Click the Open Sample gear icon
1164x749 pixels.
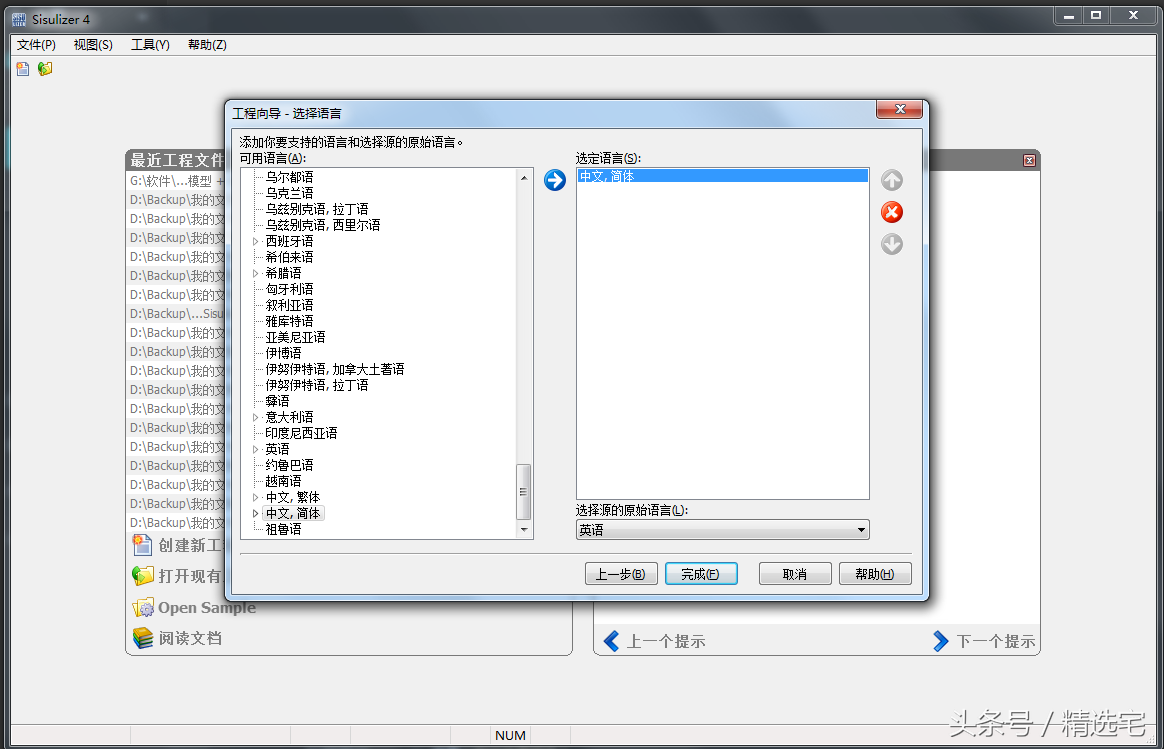(143, 608)
